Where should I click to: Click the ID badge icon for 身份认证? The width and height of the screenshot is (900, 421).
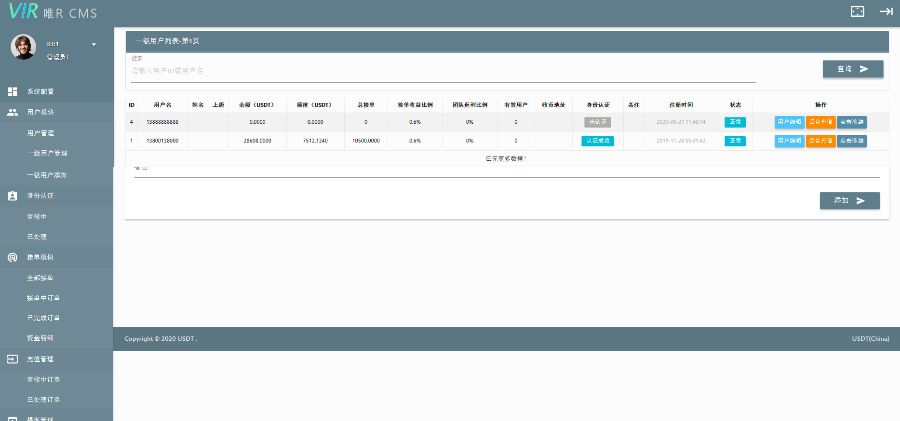(12, 196)
